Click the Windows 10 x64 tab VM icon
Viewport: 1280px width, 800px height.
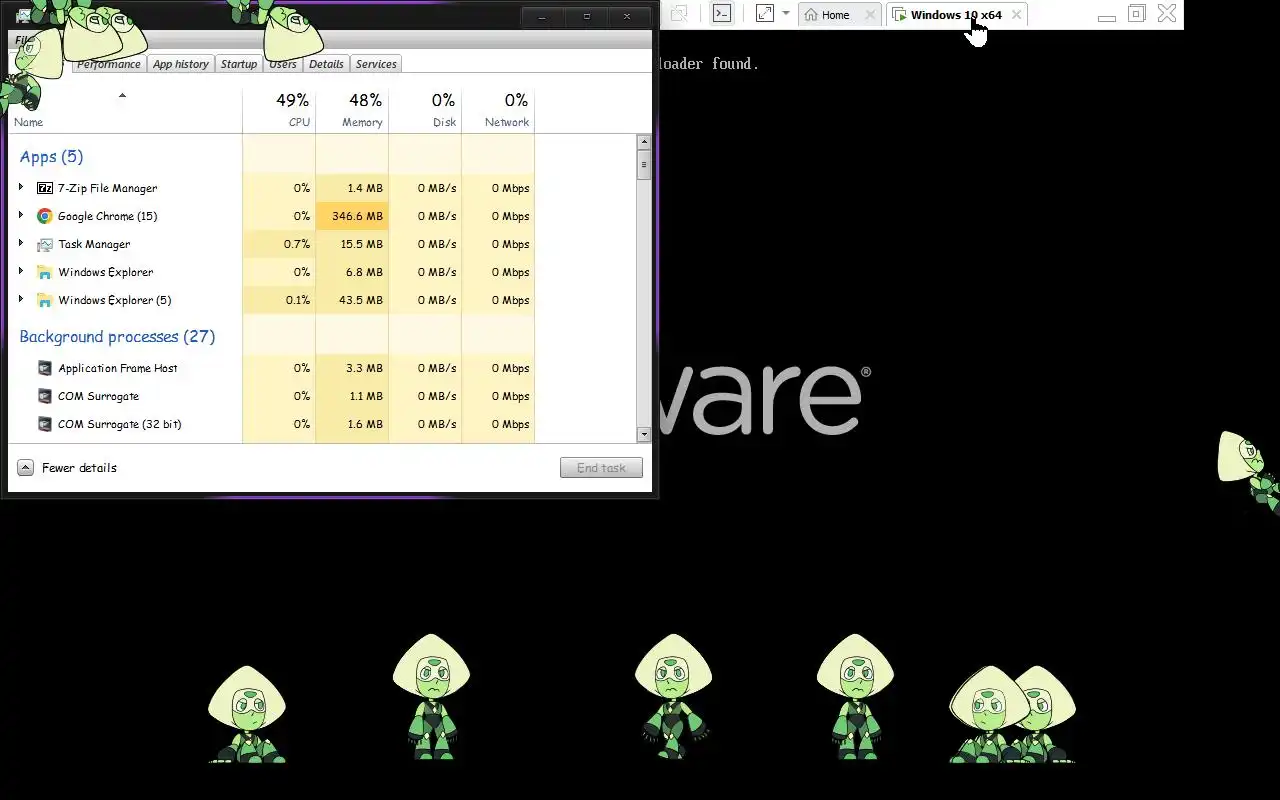[x=899, y=15]
